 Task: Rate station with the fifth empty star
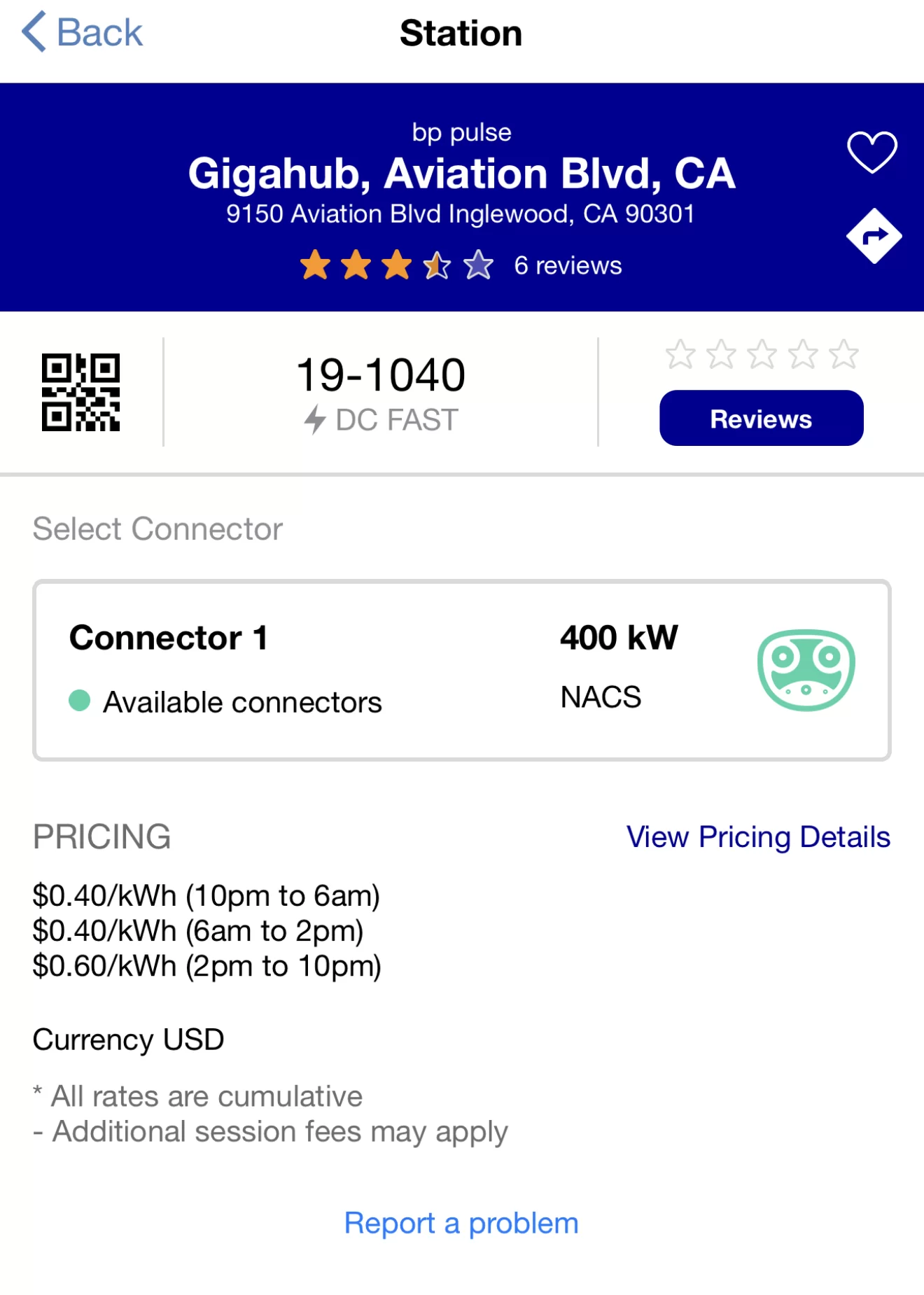click(x=843, y=354)
